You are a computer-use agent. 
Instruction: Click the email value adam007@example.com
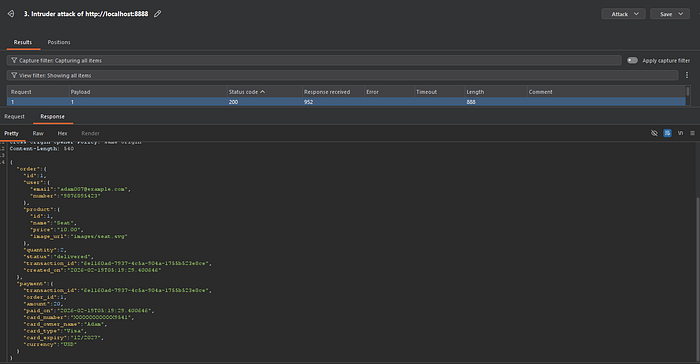pos(93,189)
